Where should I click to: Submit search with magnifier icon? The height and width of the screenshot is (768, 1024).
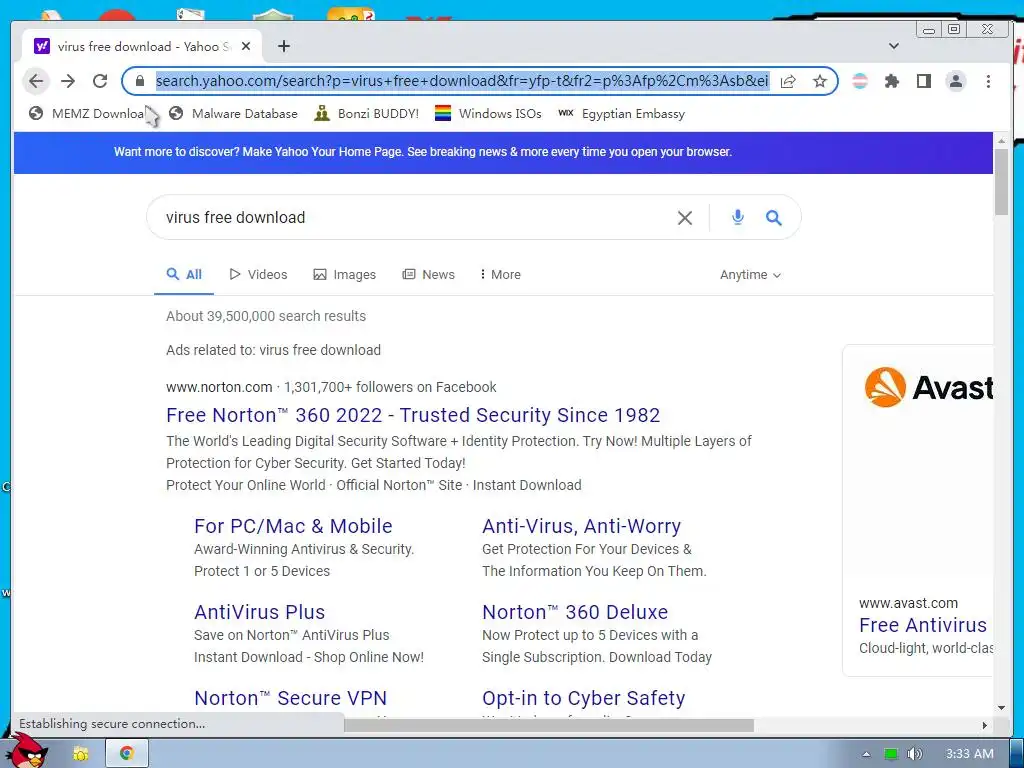773,217
